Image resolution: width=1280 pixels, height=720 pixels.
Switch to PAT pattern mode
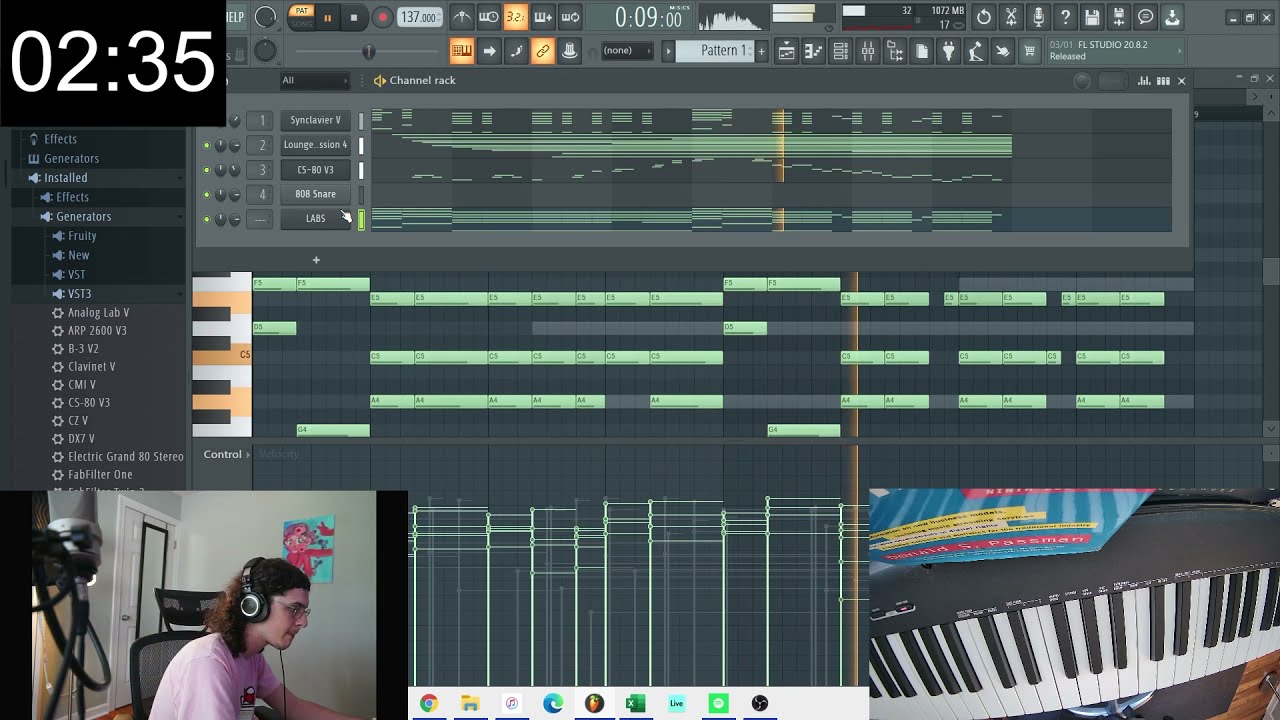(x=301, y=11)
